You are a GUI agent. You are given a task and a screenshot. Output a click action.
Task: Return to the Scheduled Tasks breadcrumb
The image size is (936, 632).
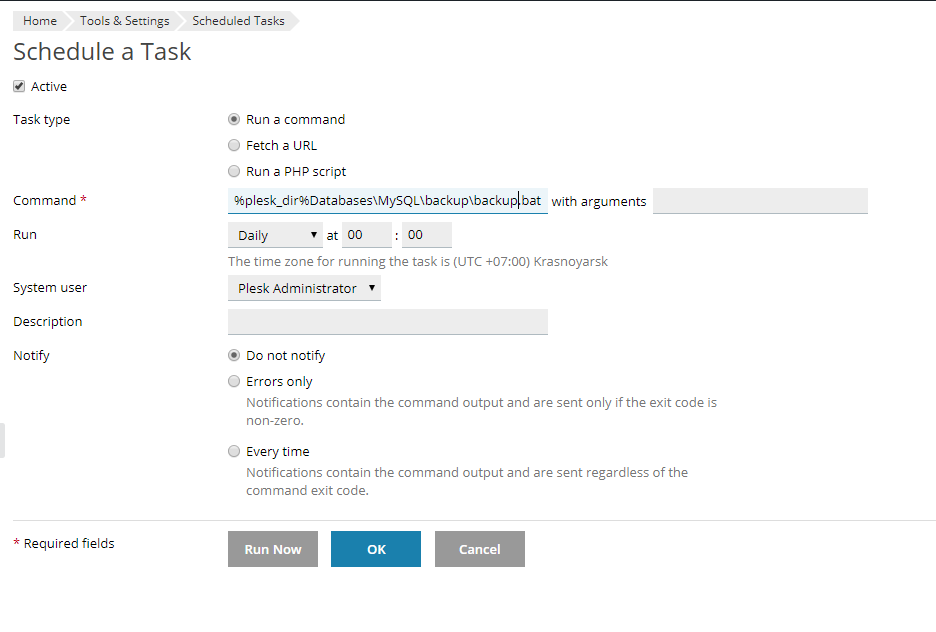click(238, 21)
